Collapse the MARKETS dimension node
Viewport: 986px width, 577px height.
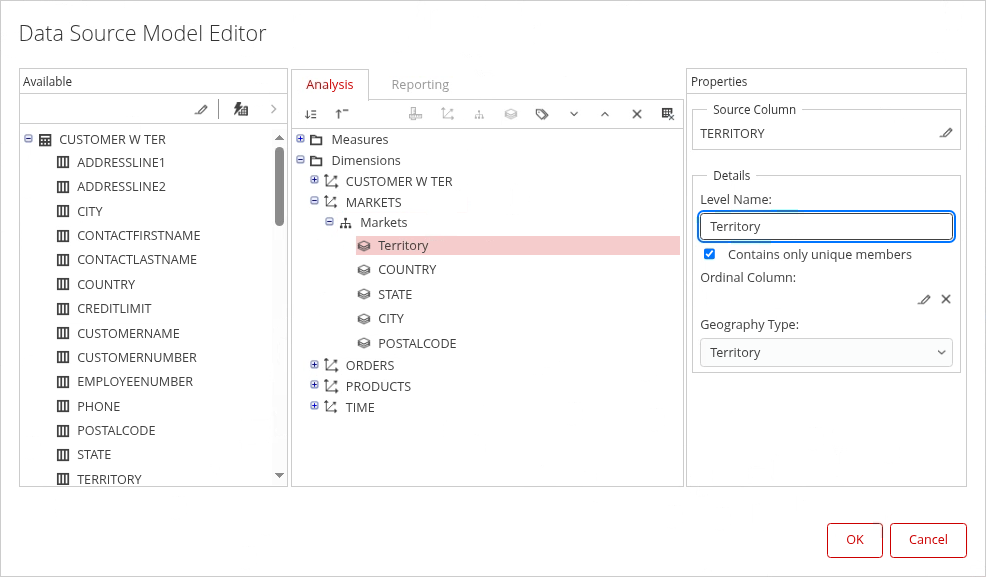coord(315,202)
